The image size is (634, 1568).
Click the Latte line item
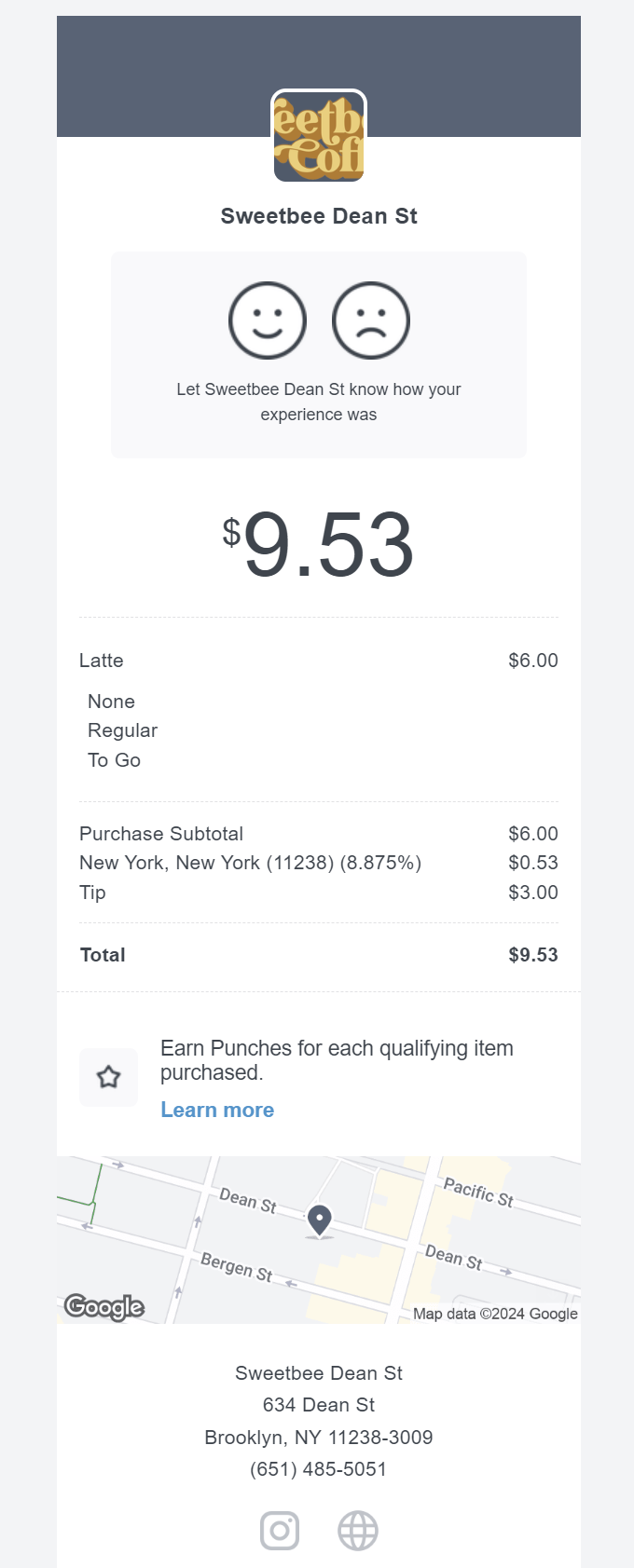coord(102,661)
